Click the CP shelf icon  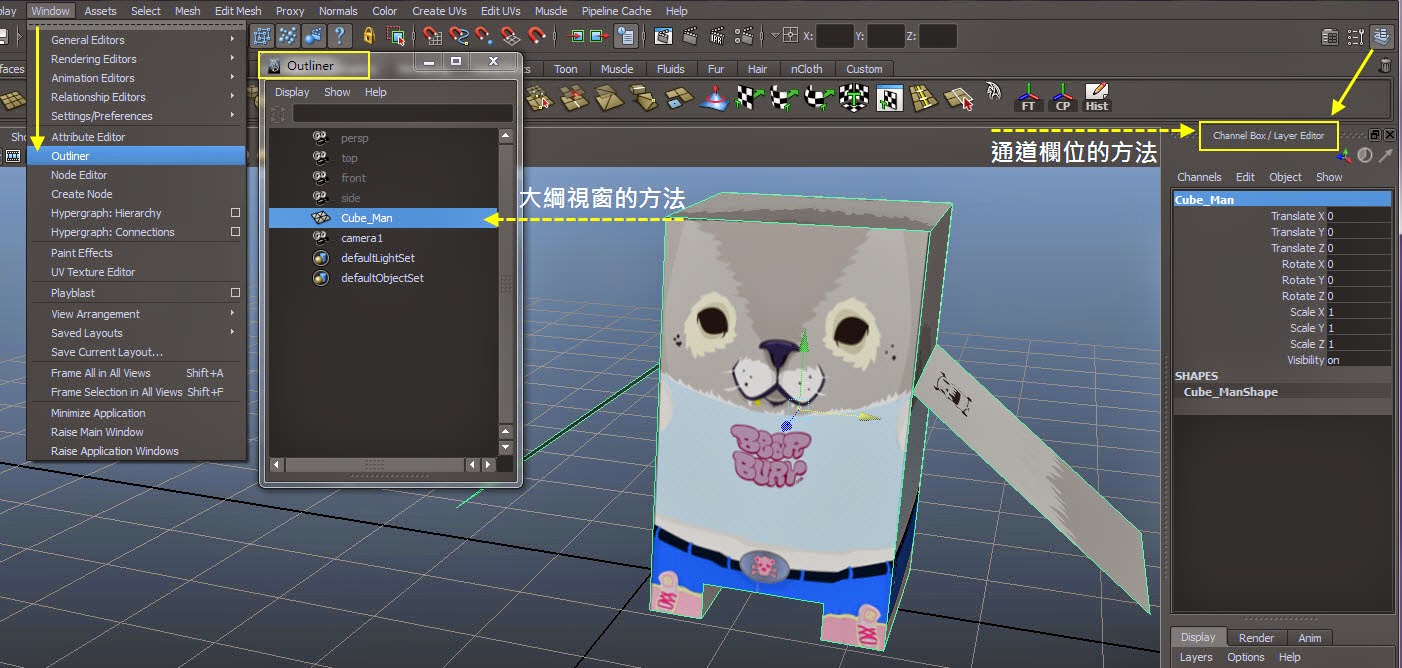tap(1061, 97)
